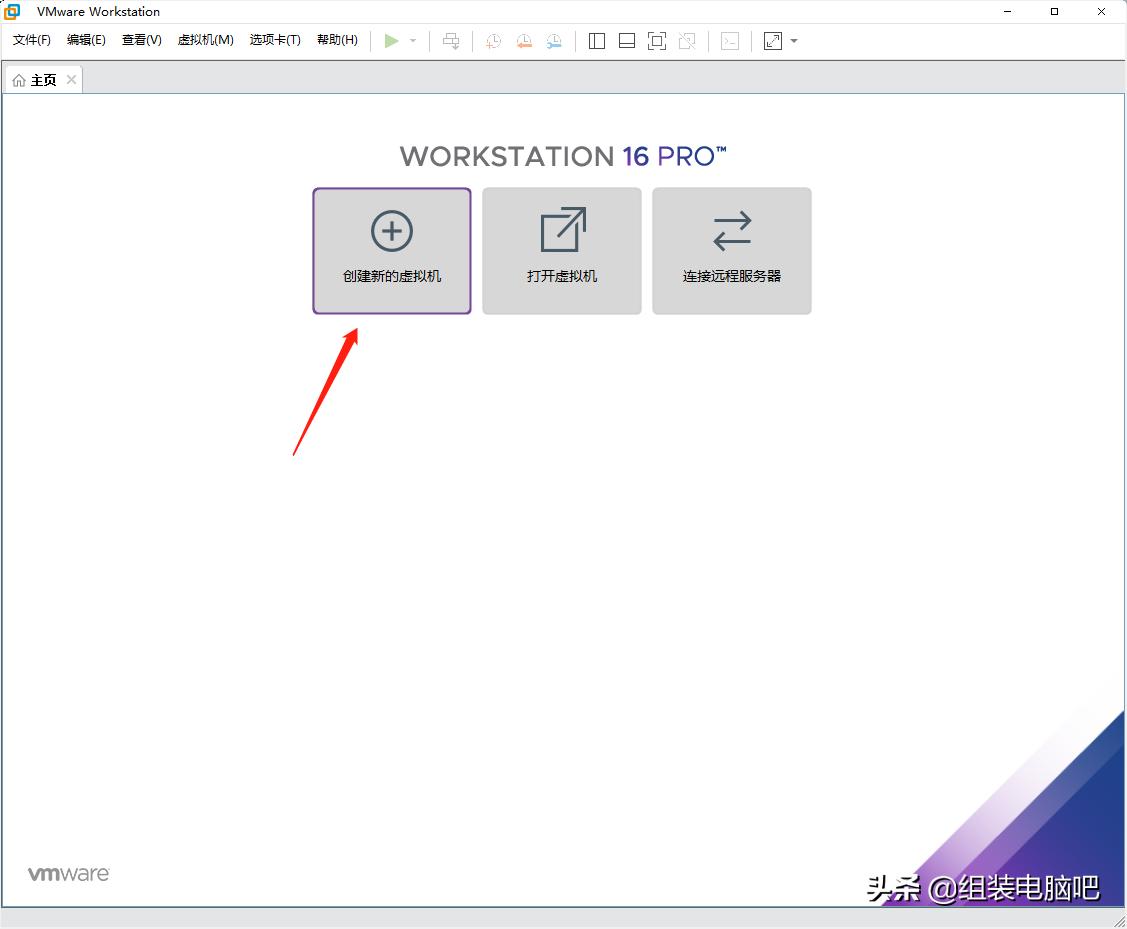Close the VMware Workstation window
This screenshot has height=929, width=1127.
[1101, 11]
